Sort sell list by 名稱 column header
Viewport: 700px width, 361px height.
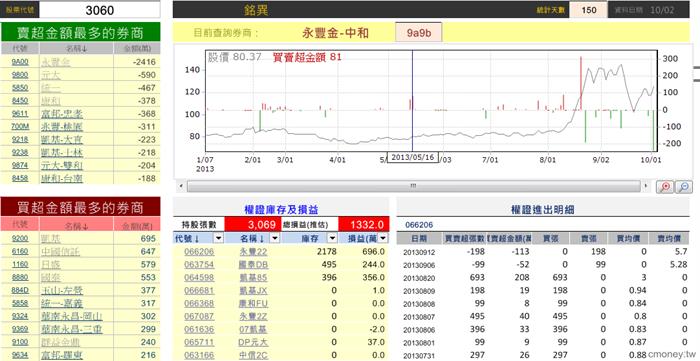pos(76,49)
